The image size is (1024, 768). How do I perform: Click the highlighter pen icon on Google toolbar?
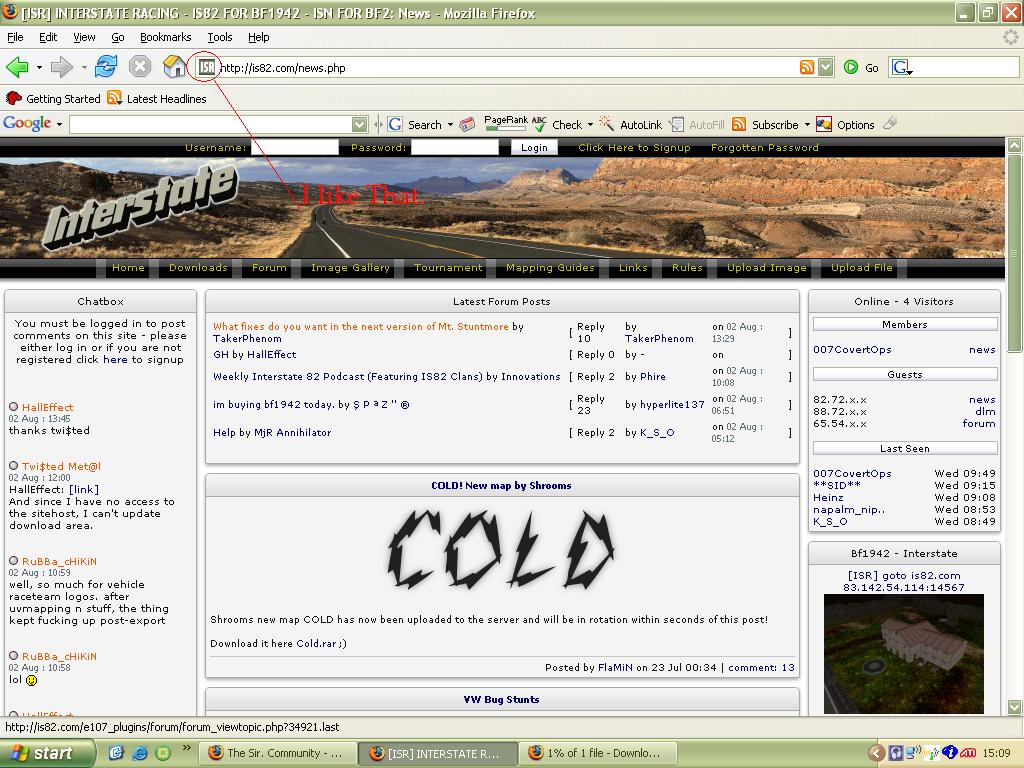tap(890, 123)
